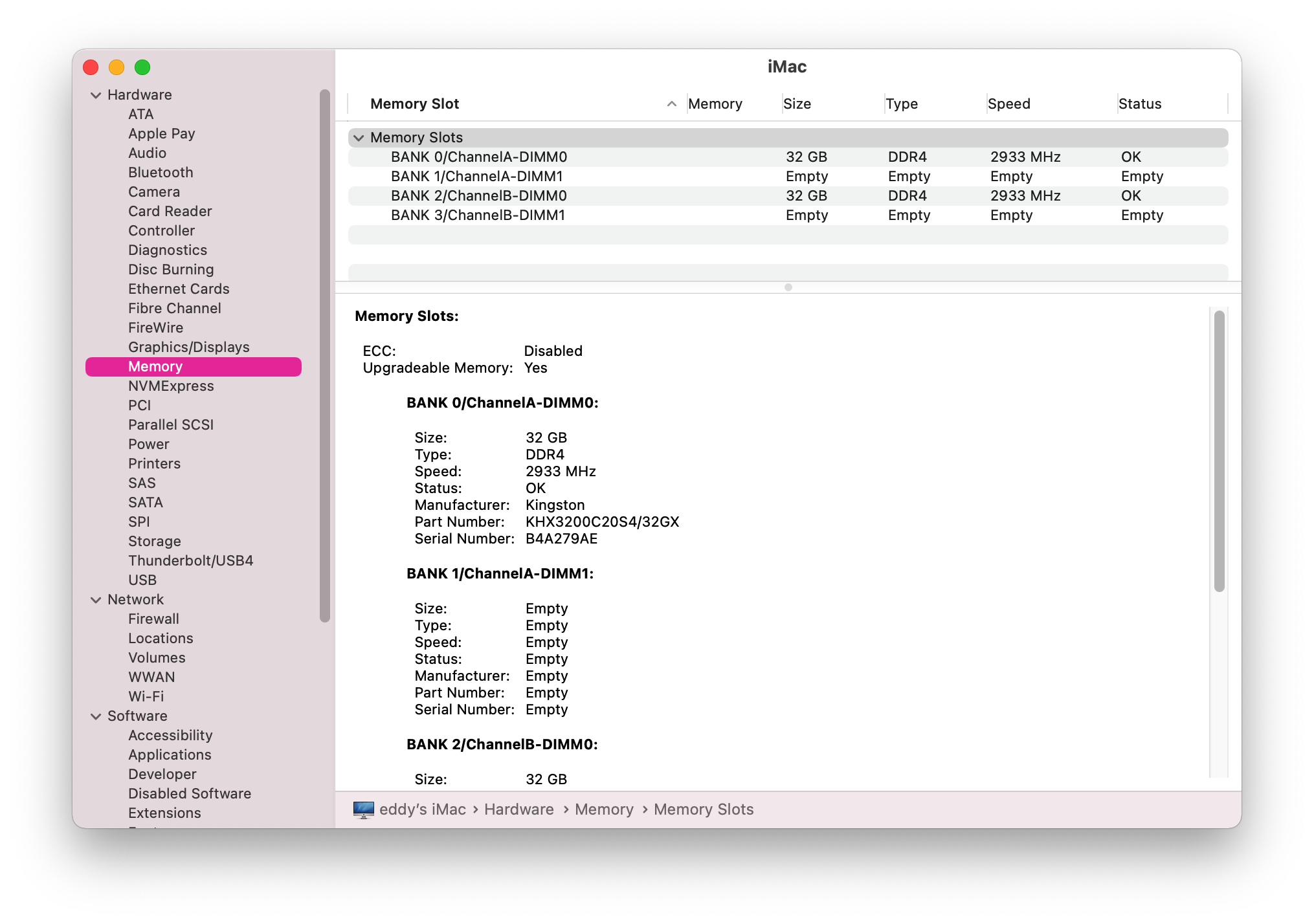Screen dimensions: 1314x924
Task: Open the Wi-Fi network section
Action: tap(146, 697)
